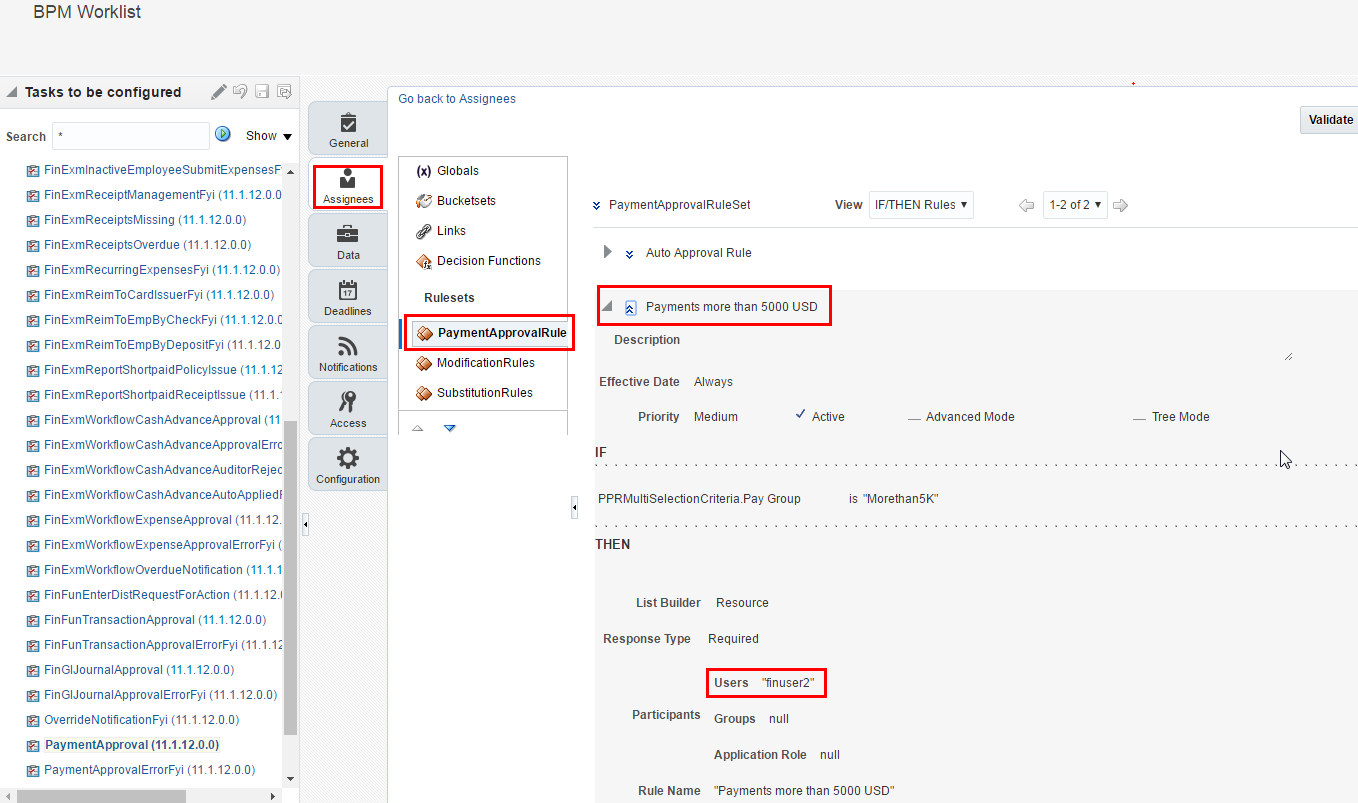Expand the Auto Approval Rule with its triangle

(x=607, y=252)
